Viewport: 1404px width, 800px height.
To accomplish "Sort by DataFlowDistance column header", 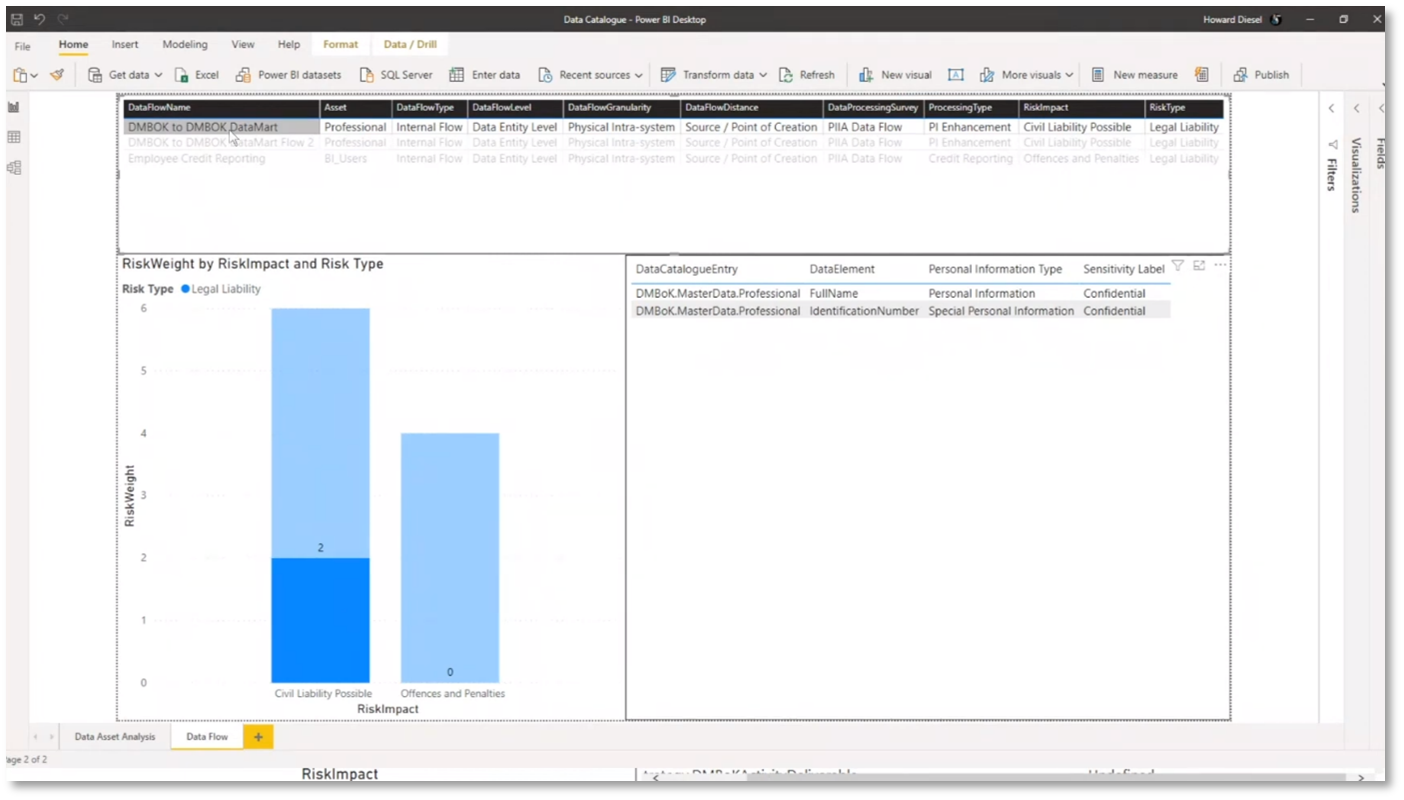I will click(x=752, y=106).
